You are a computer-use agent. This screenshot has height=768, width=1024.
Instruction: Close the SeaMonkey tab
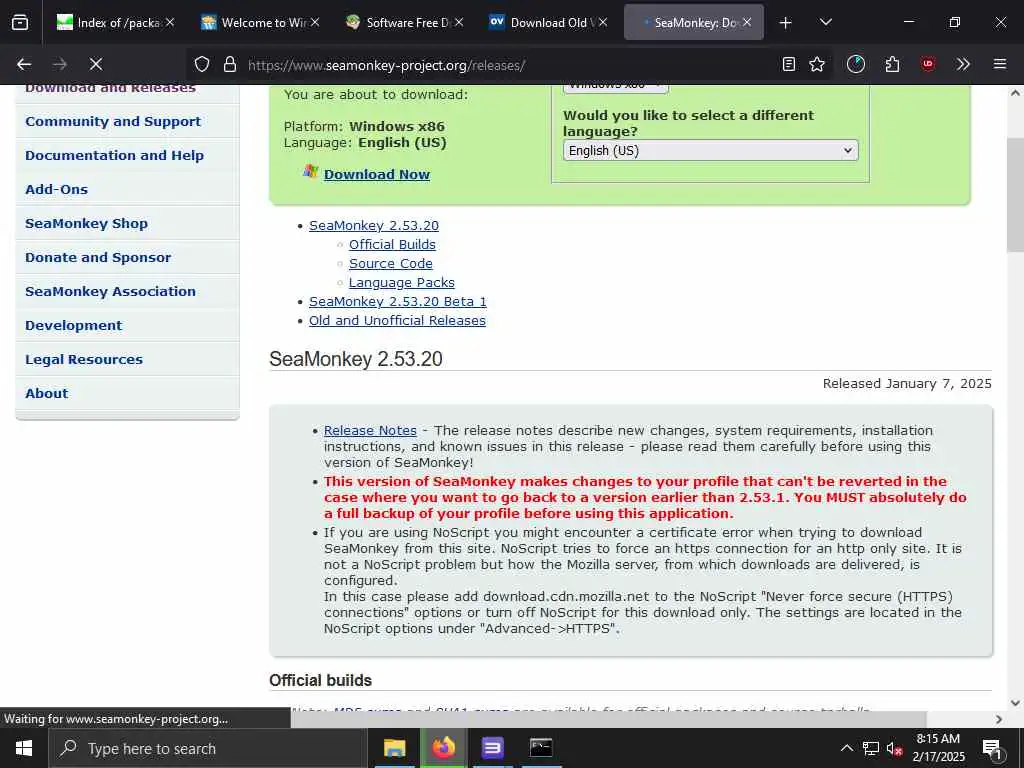747,22
